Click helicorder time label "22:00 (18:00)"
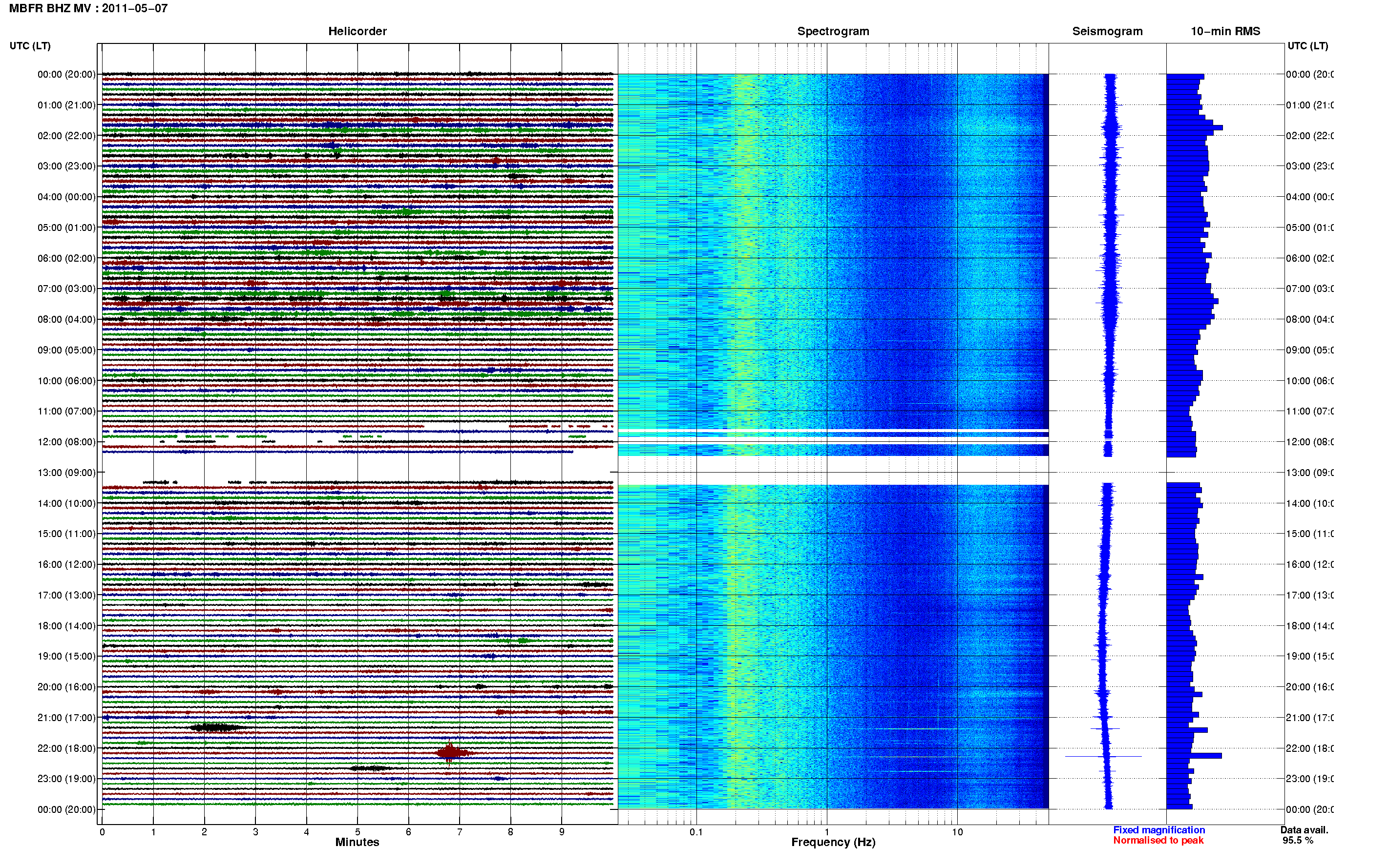Image resolution: width=1389 pixels, height=868 pixels. pos(66,748)
